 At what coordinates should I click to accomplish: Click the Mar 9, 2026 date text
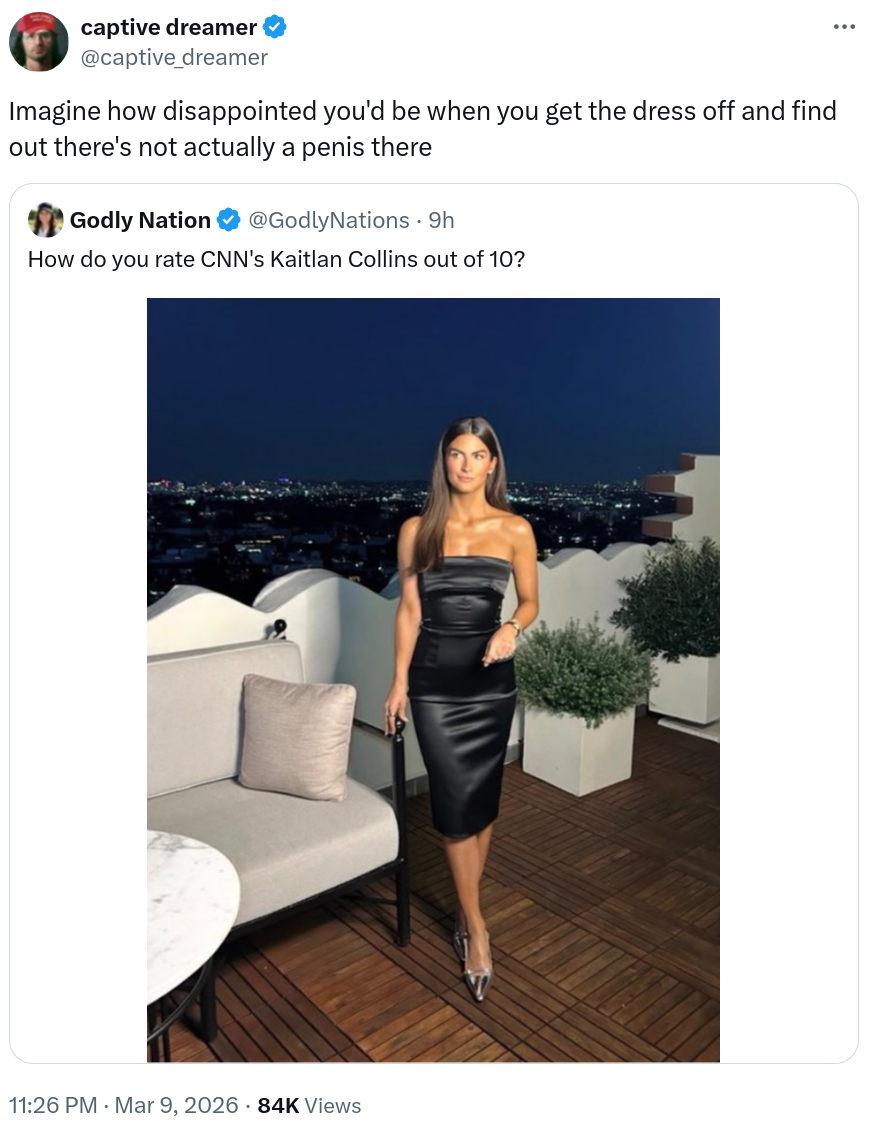(176, 1105)
